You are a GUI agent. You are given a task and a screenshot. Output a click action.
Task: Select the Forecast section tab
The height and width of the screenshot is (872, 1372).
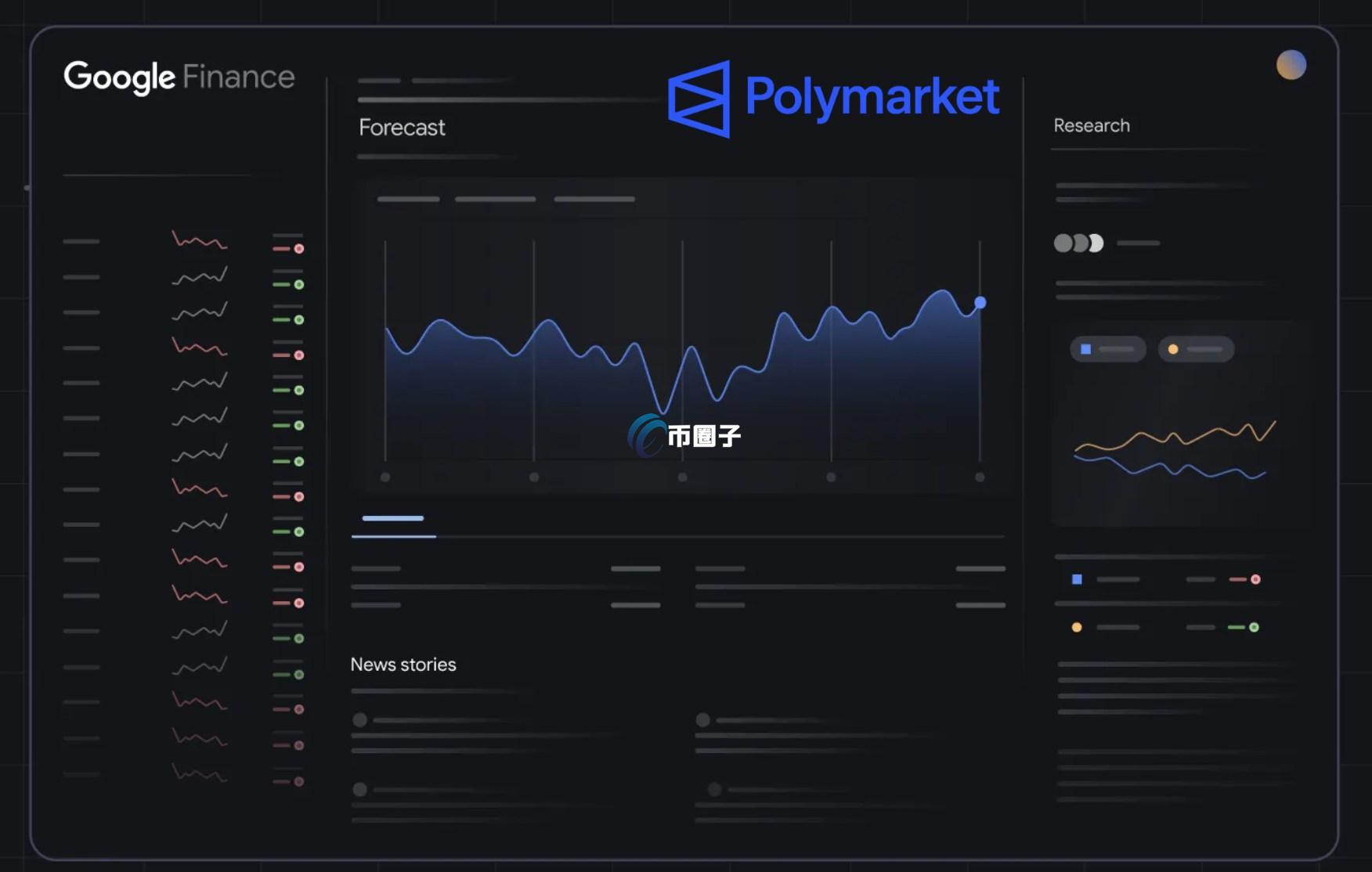(x=402, y=127)
